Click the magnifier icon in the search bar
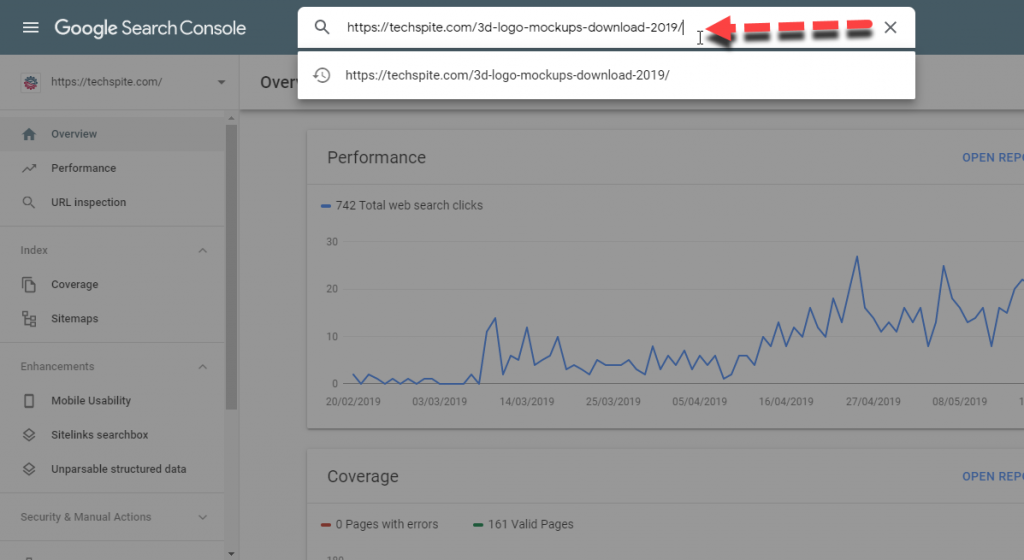This screenshot has height=560, width=1024. pyautogui.click(x=322, y=27)
